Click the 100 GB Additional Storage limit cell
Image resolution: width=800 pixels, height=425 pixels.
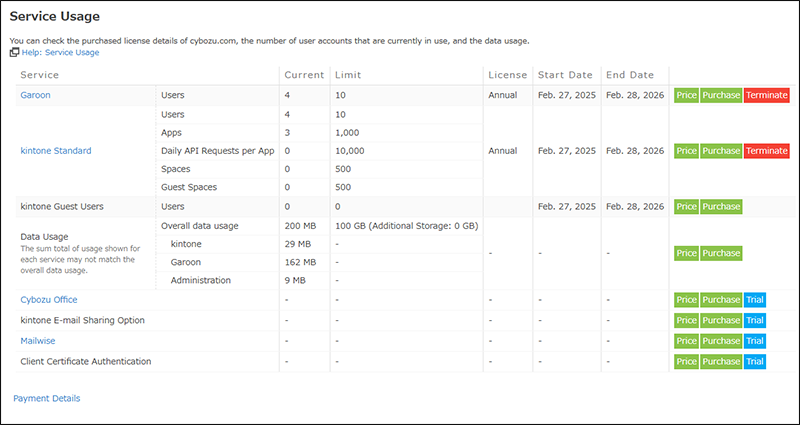(x=407, y=226)
